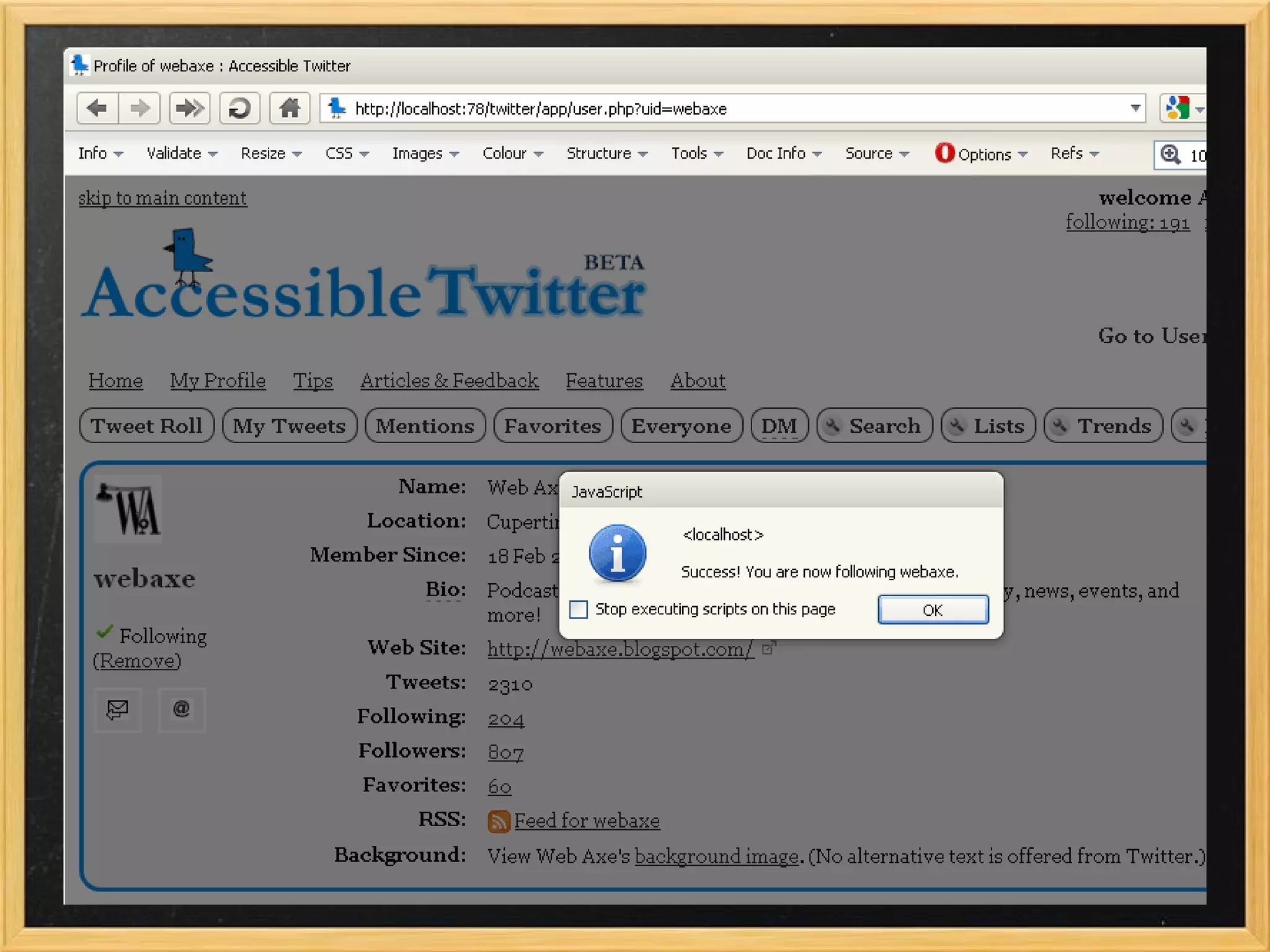The image size is (1270, 952).
Task: Open the Doc Info toolbar menu
Action: [x=784, y=153]
